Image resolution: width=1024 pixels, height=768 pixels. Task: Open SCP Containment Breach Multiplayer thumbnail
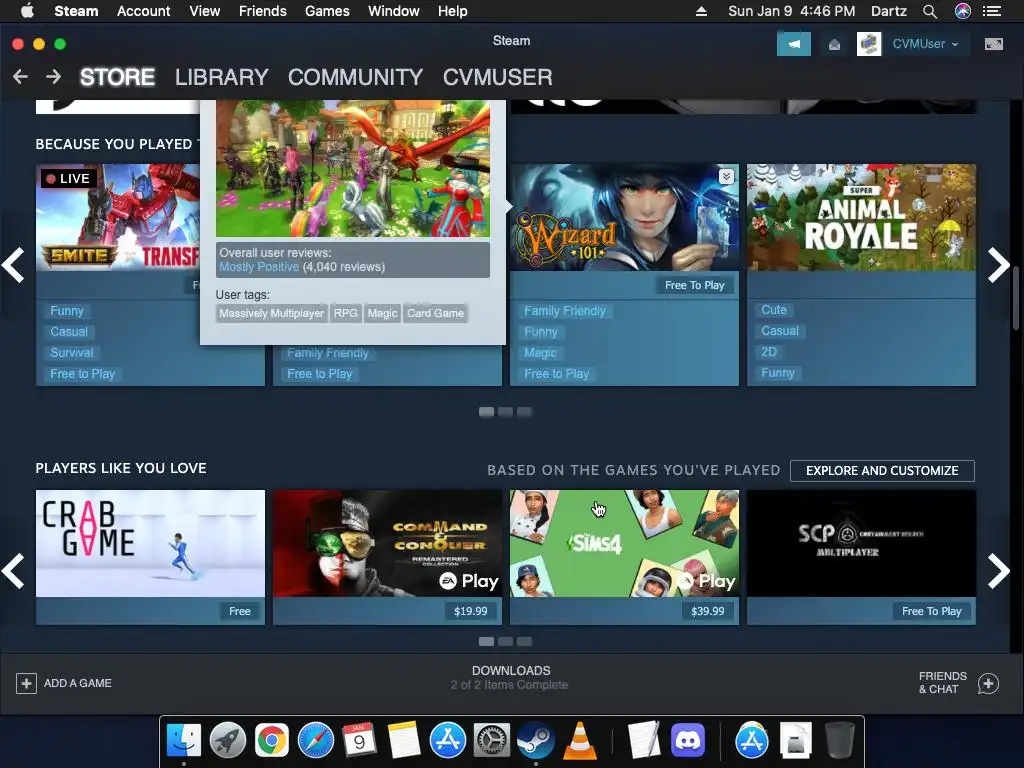(861, 543)
